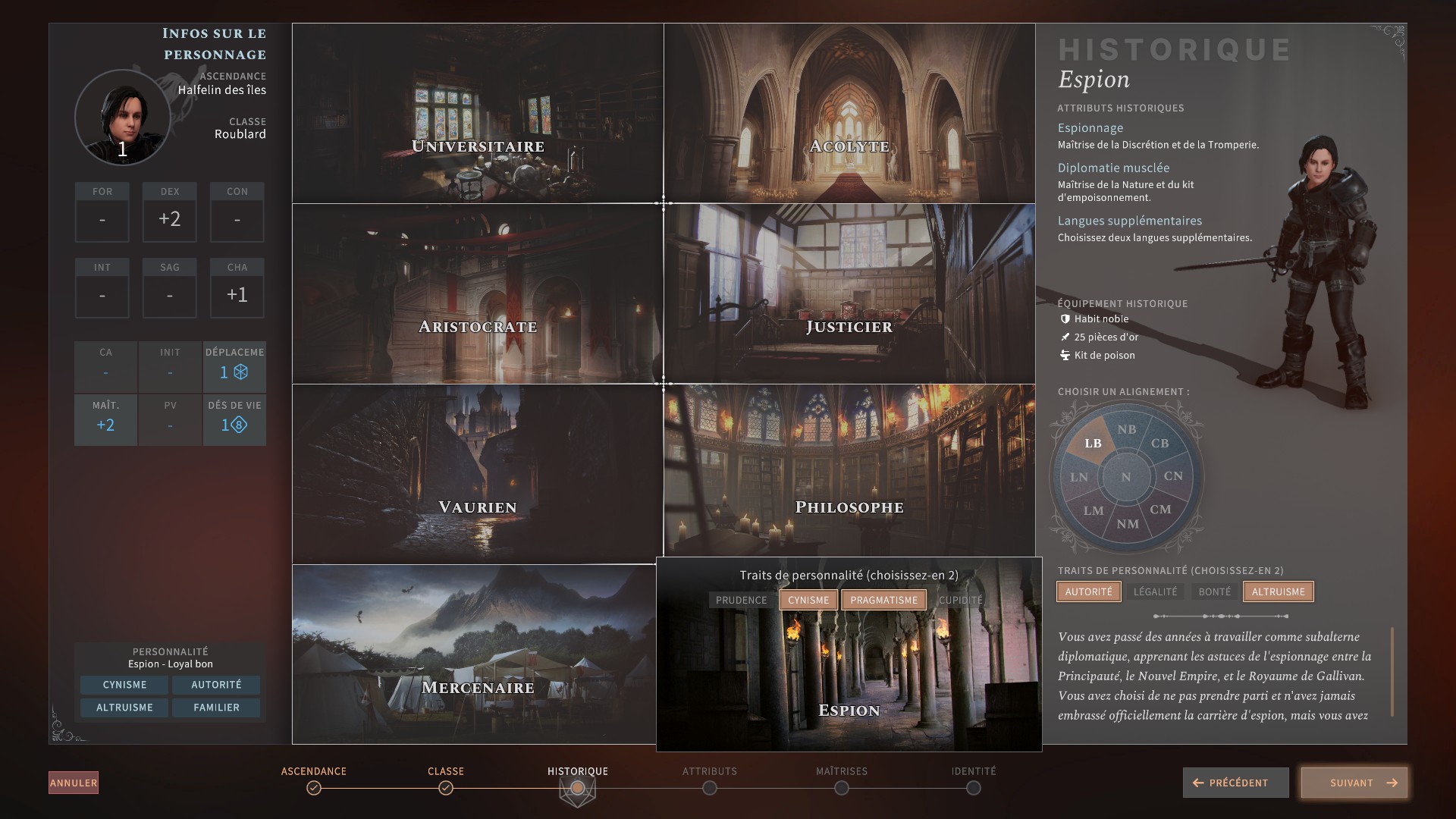The image size is (1456, 819).
Task: Select the Aristocrate background card
Action: 478,293
